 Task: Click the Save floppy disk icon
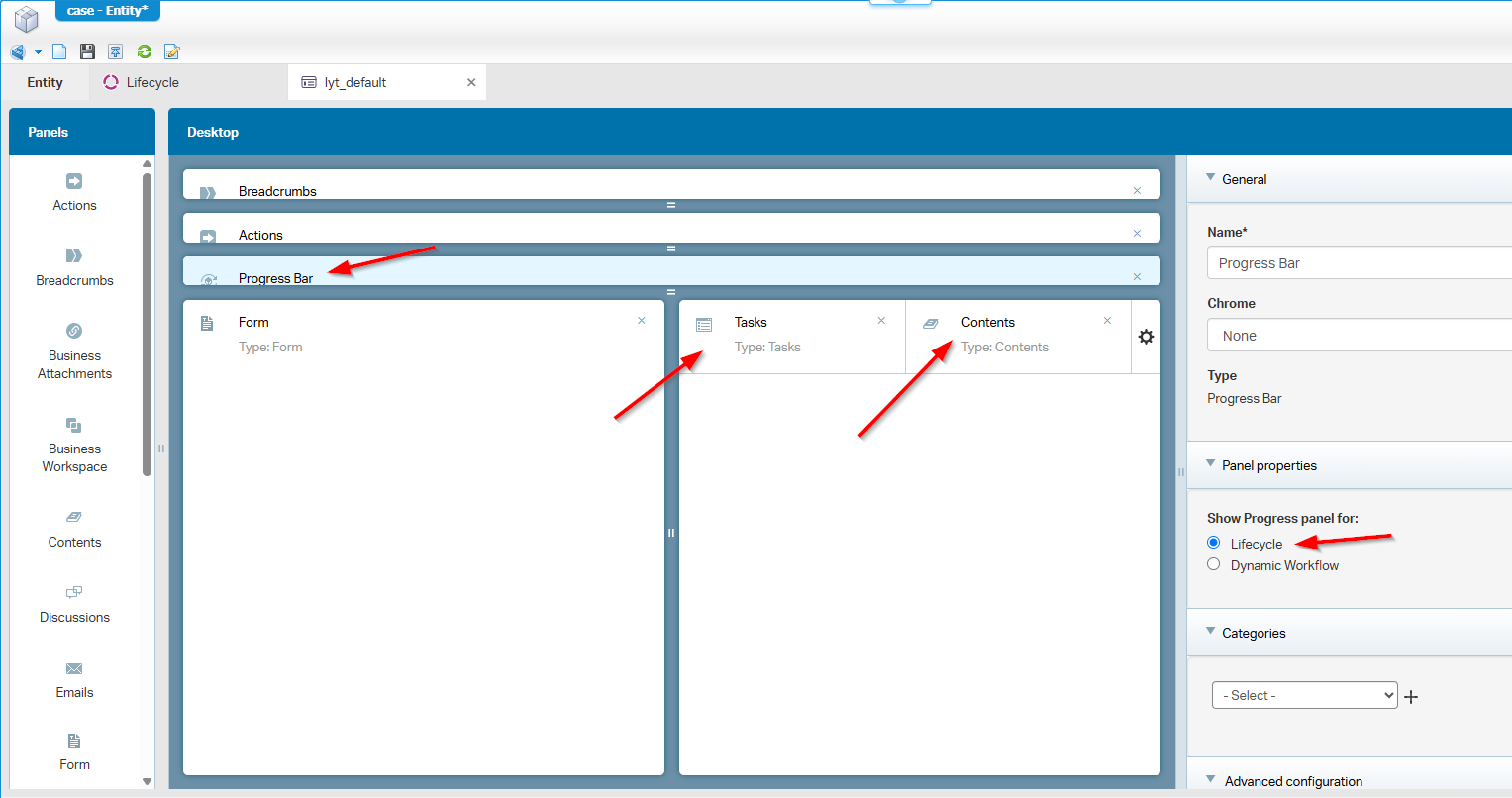pyautogui.click(x=87, y=51)
